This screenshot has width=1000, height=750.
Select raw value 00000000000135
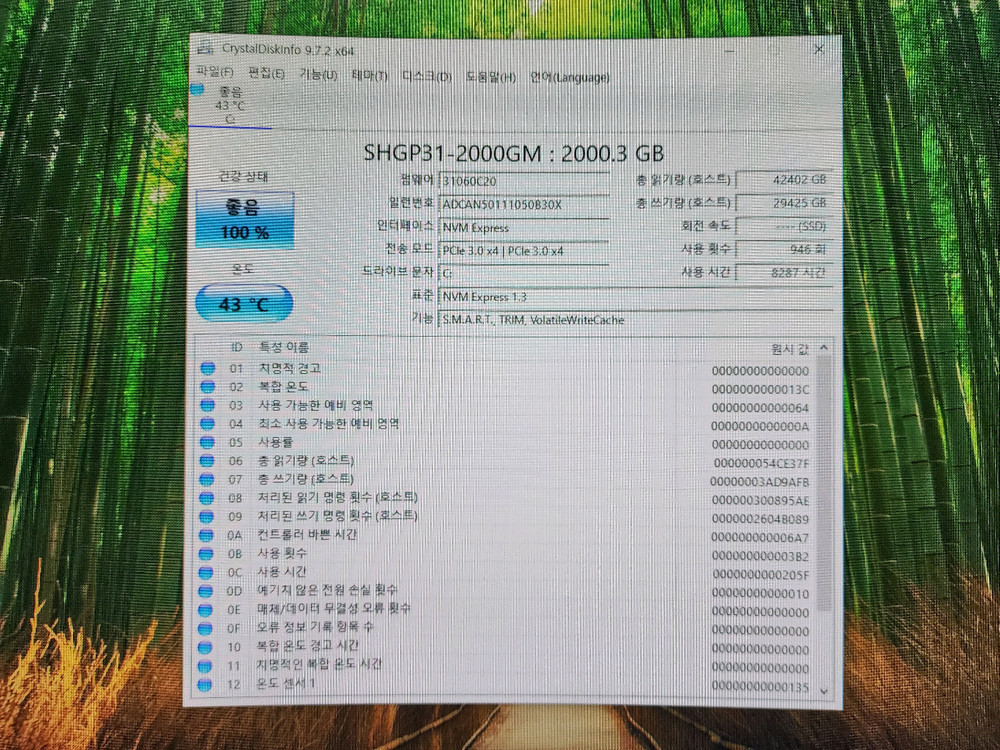760,688
